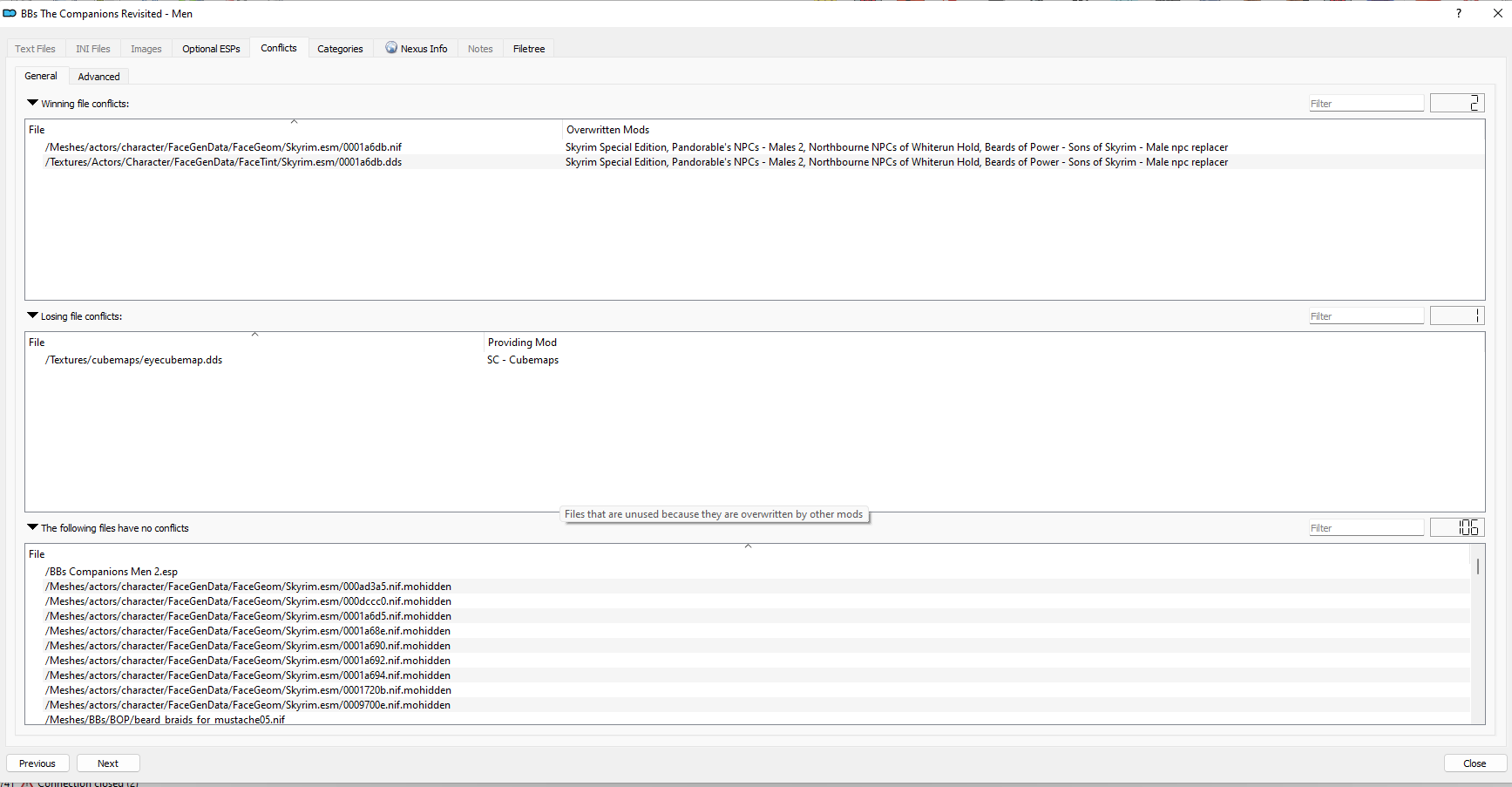1512x787 pixels.
Task: Click the no-conflicts Filter field
Action: pyautogui.click(x=1366, y=528)
